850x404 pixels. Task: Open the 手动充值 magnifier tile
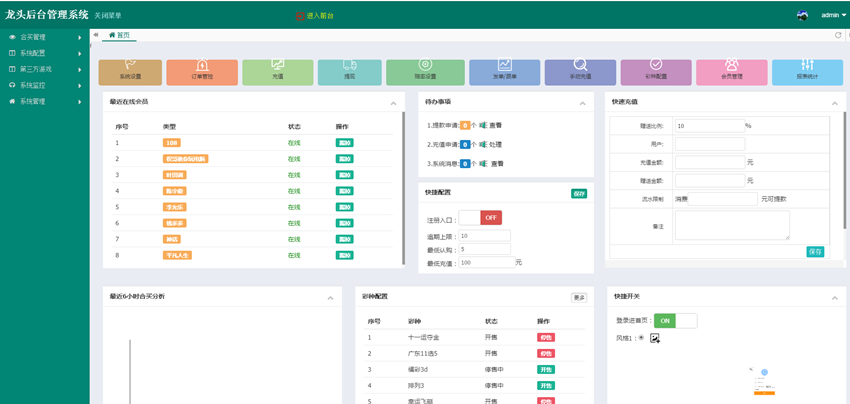click(580, 71)
